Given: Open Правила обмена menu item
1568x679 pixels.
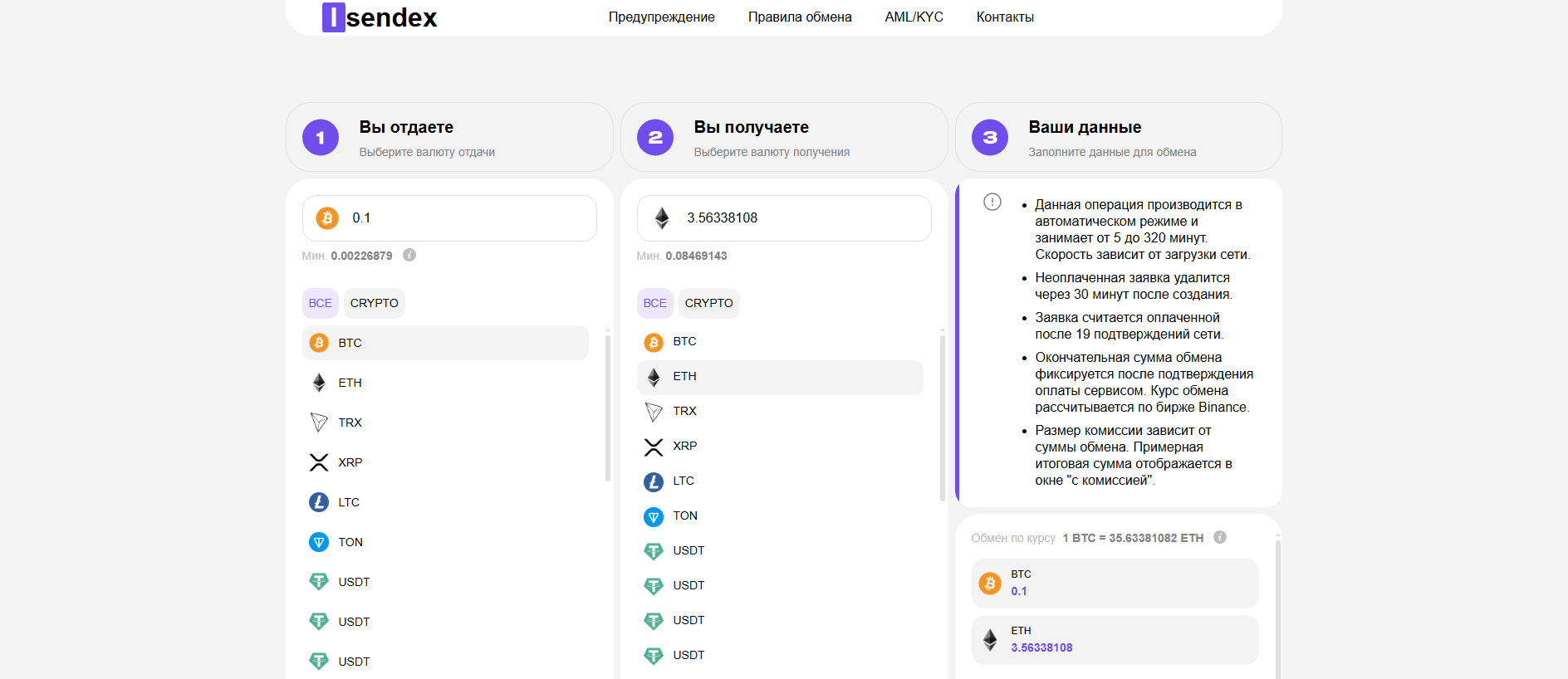Looking at the screenshot, I should pos(800,17).
